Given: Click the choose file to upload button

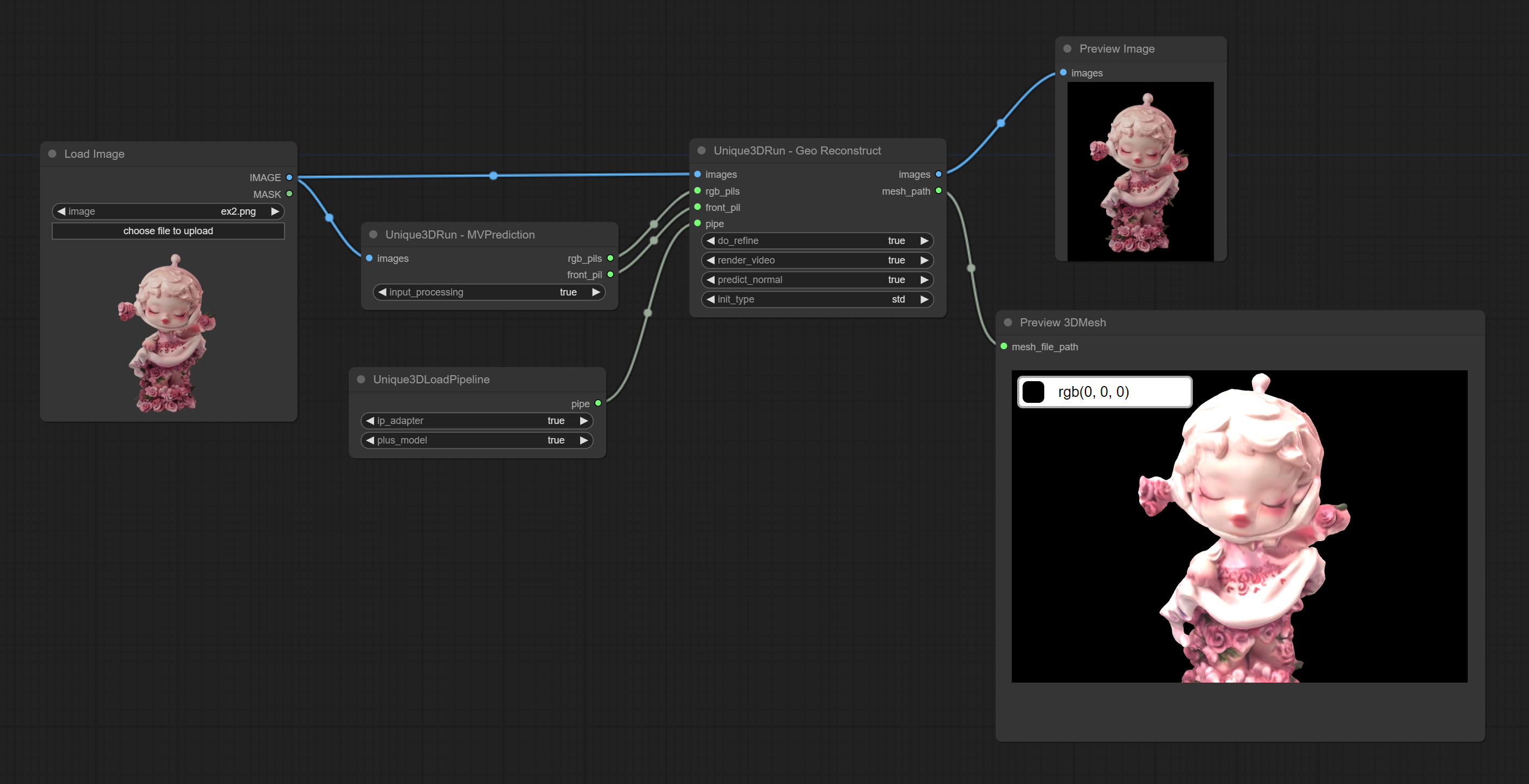Looking at the screenshot, I should click(168, 231).
